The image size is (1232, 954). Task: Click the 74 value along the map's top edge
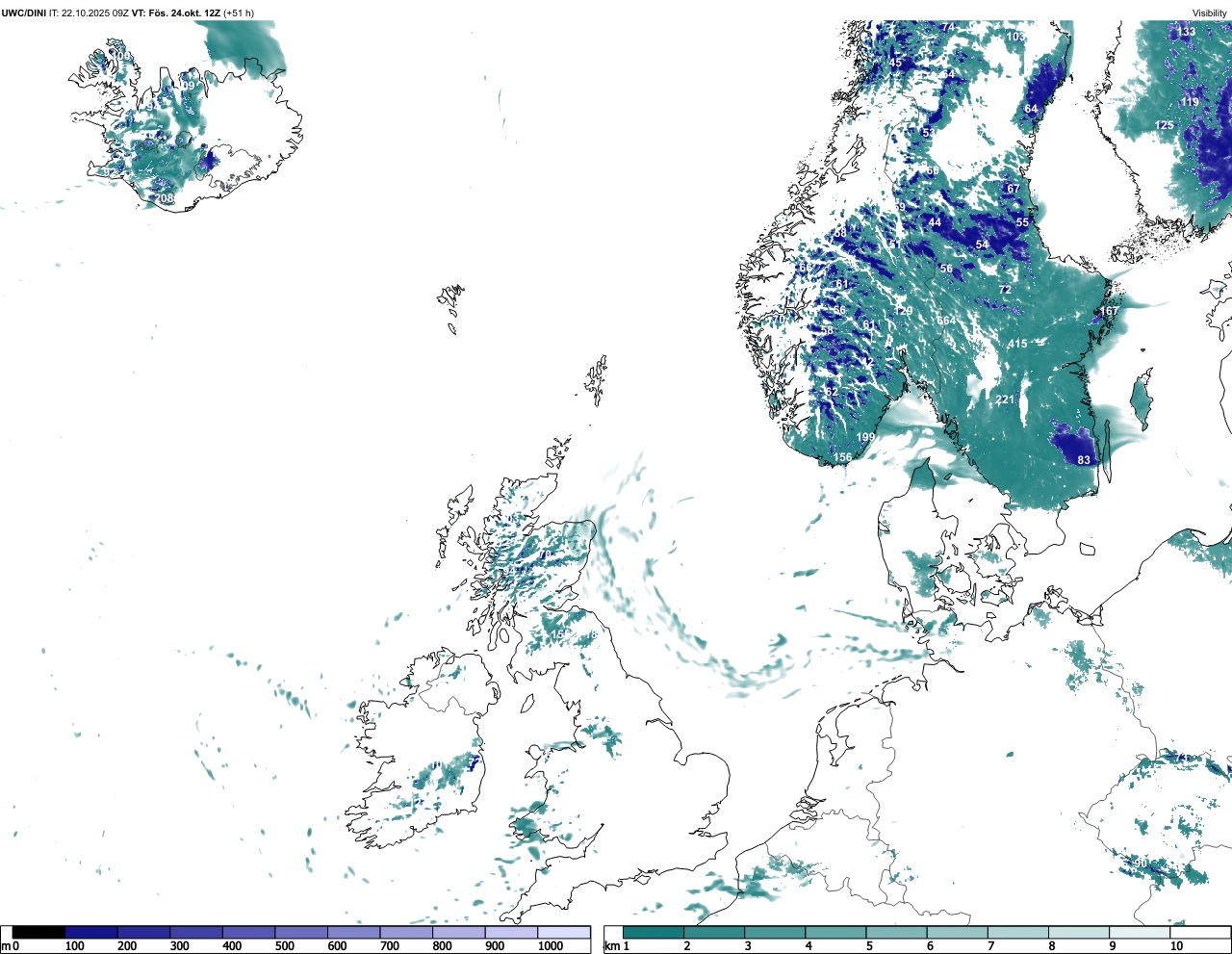[x=948, y=27]
